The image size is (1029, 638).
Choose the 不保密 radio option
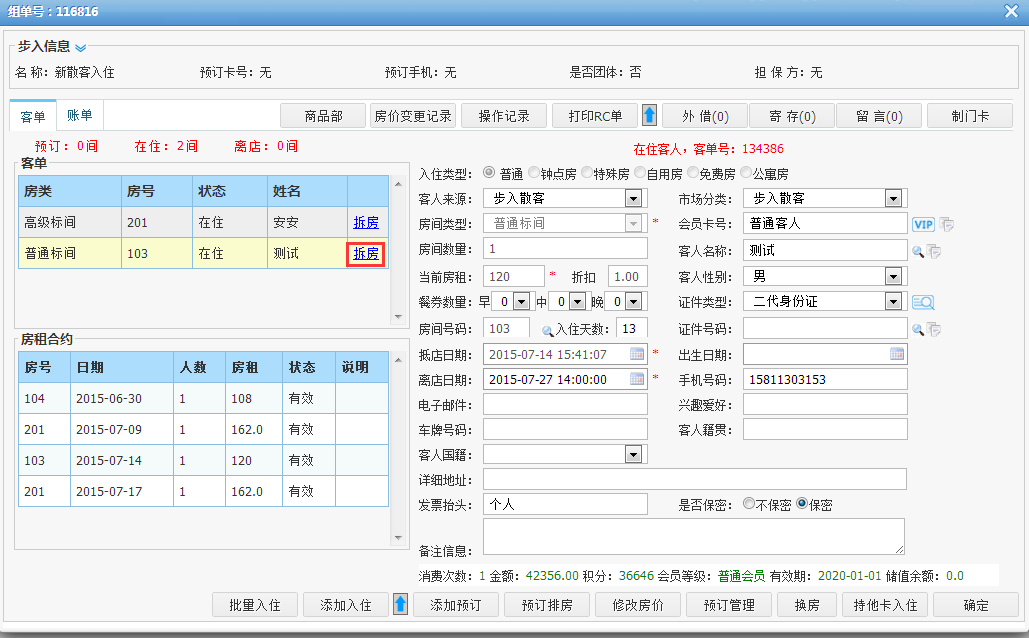click(x=749, y=505)
